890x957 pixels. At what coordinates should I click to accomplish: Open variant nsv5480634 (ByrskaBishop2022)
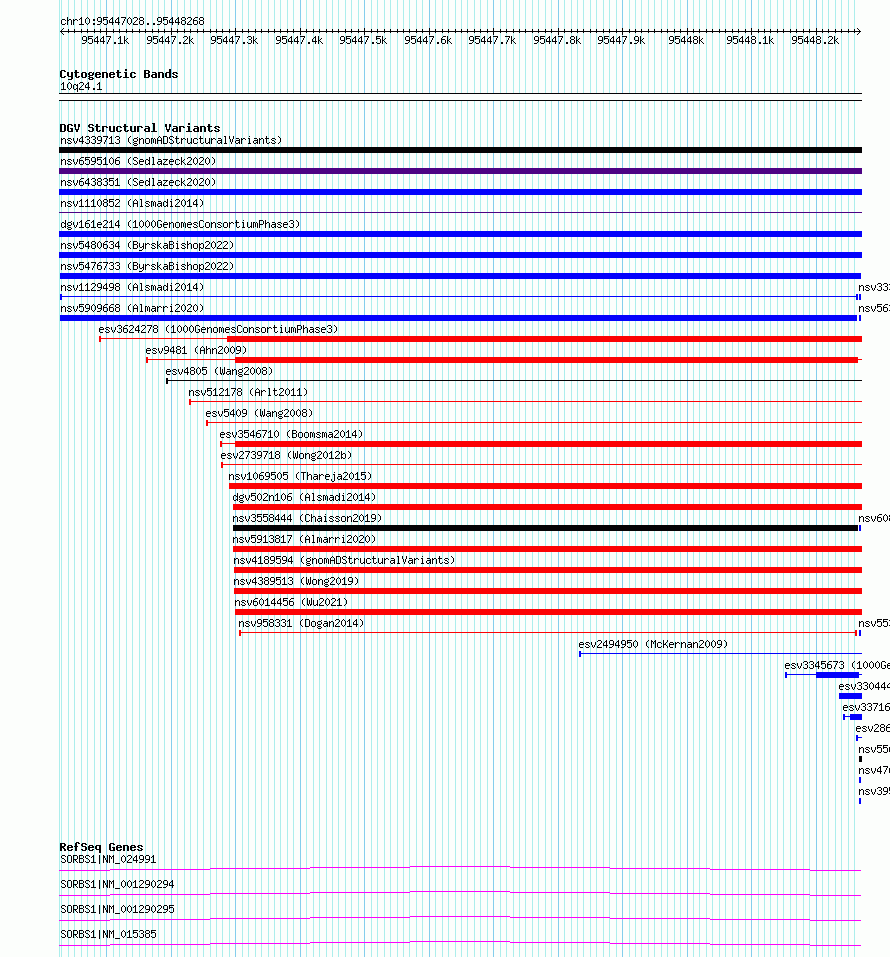[x=147, y=245]
